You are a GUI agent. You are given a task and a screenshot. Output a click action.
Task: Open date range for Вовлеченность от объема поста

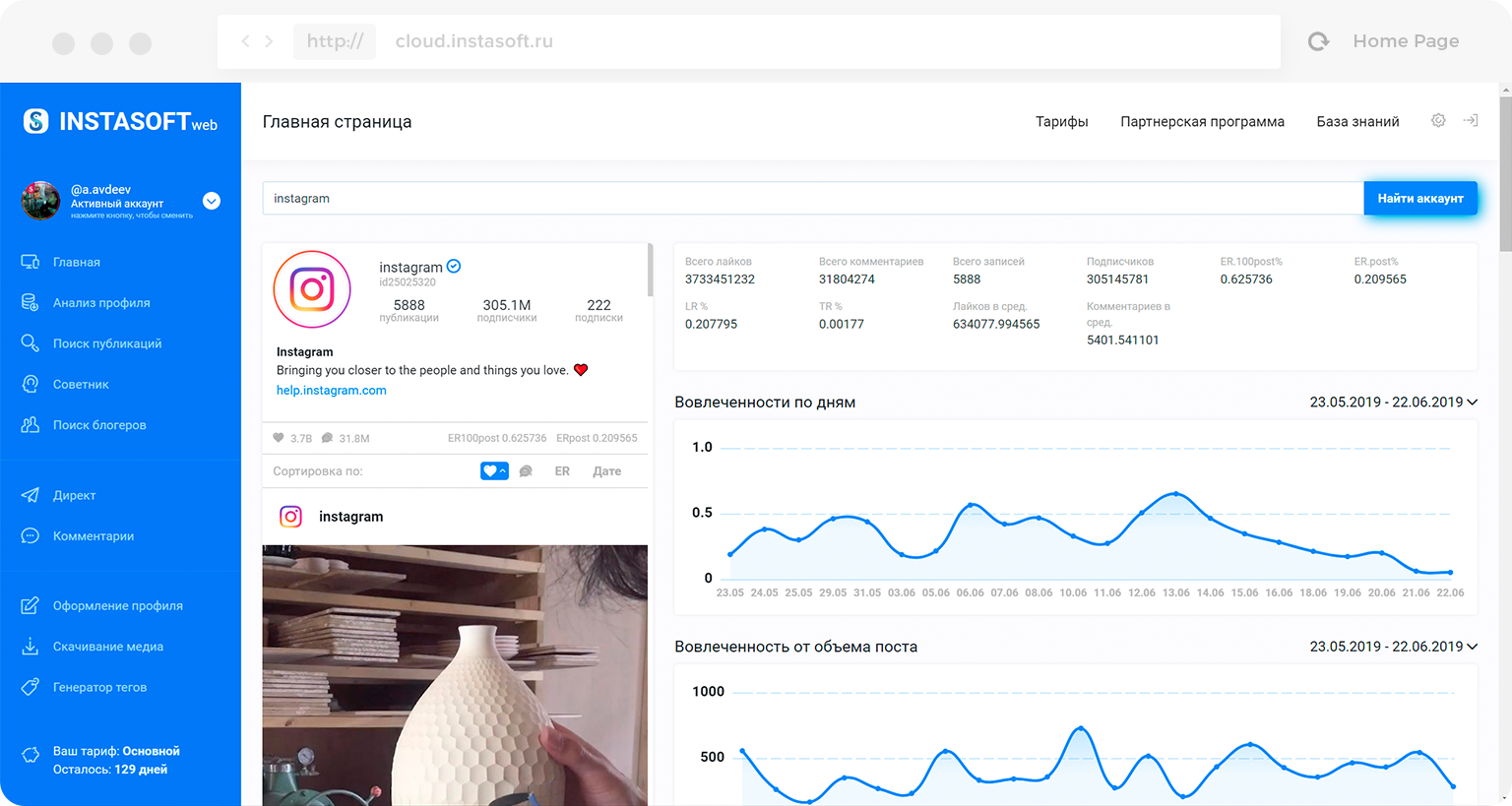pyautogui.click(x=1393, y=647)
